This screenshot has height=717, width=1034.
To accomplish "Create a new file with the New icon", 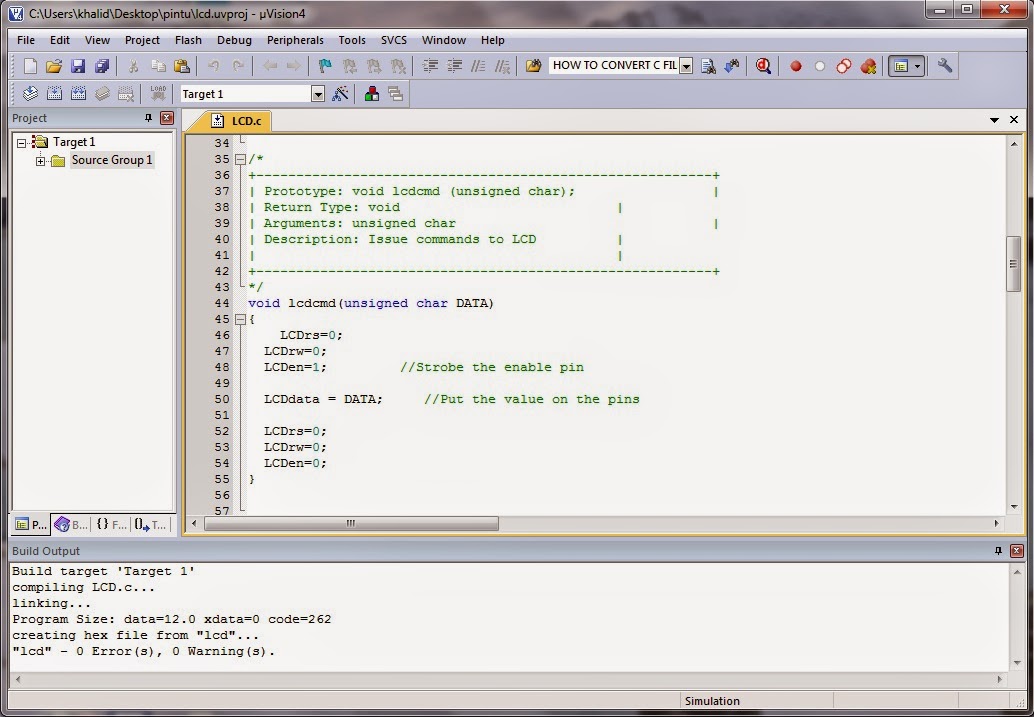I will pos(30,66).
